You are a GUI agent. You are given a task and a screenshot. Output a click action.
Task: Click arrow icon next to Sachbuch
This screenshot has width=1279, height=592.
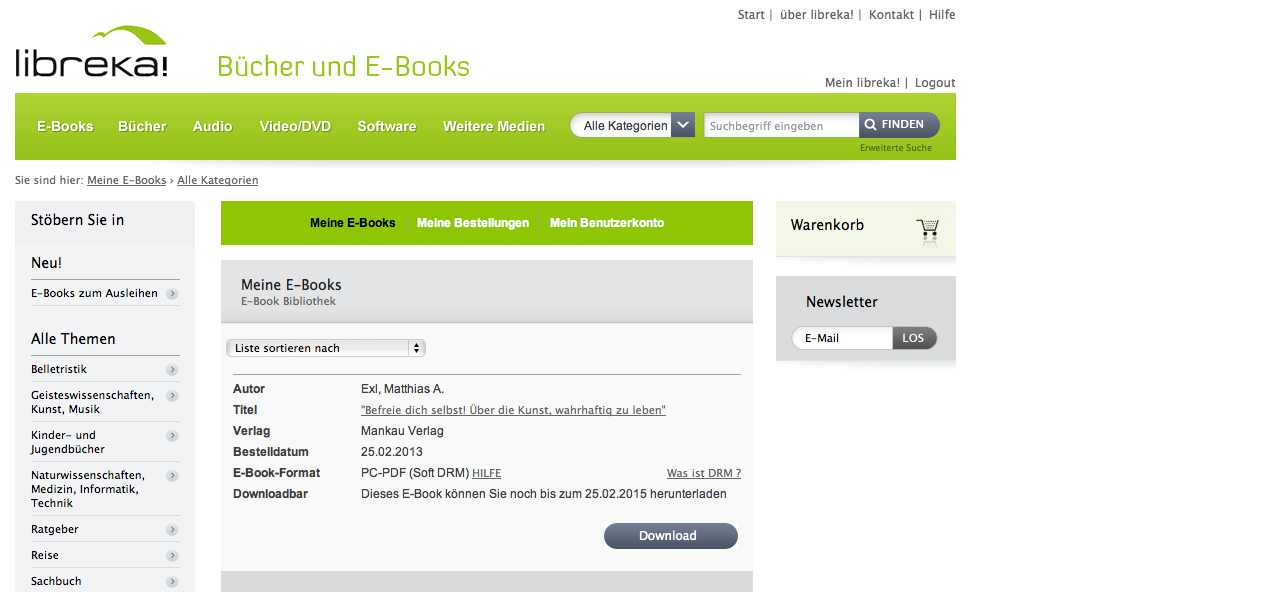pos(172,582)
